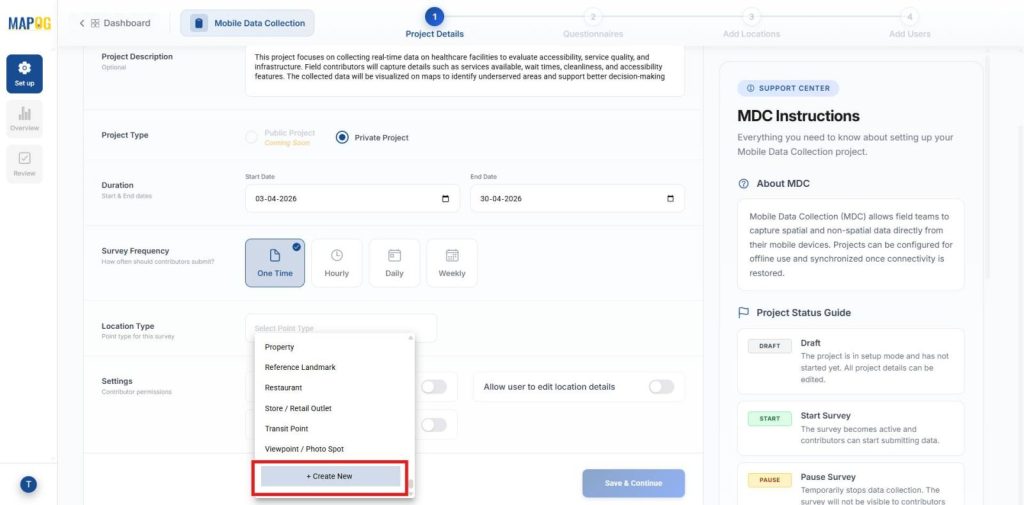1024x505 pixels.
Task: Choose Weekly survey frequency
Action: click(x=452, y=263)
